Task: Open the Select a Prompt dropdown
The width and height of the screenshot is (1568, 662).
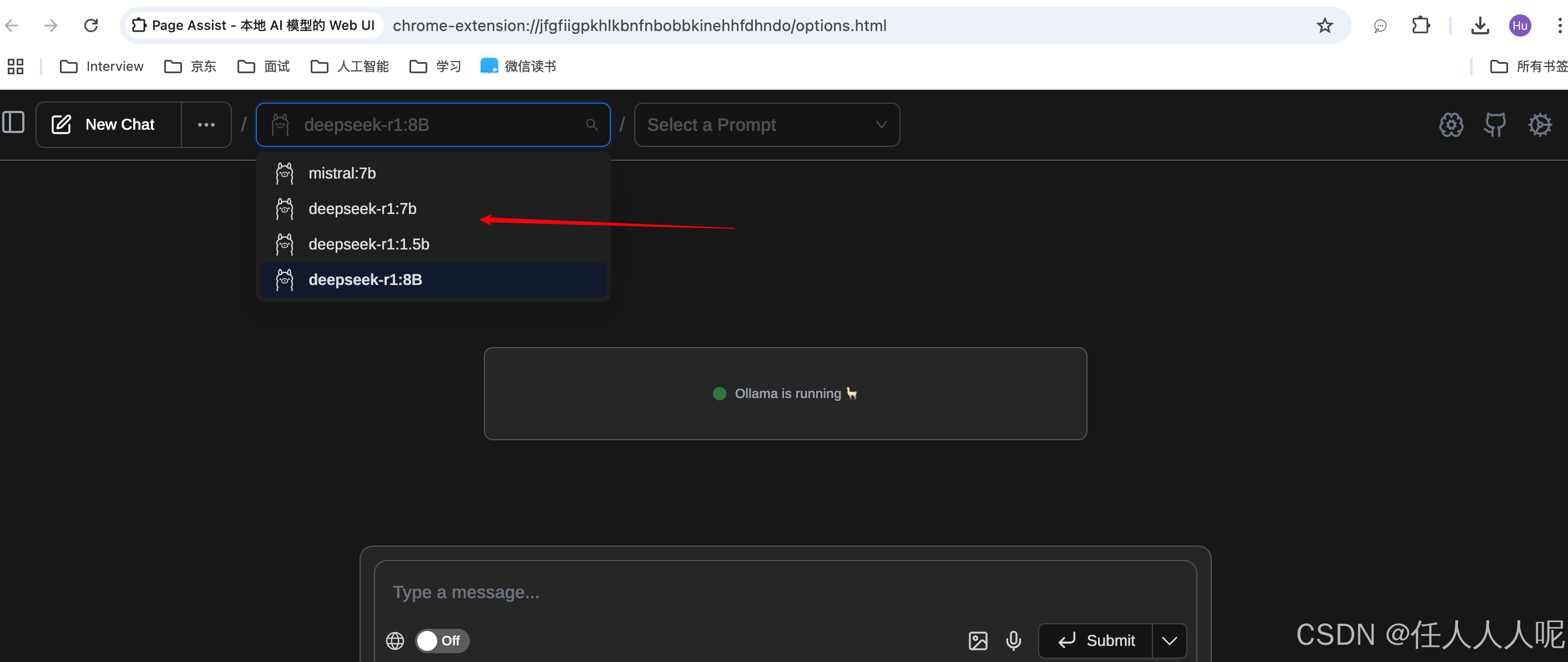Action: pyautogui.click(x=767, y=125)
